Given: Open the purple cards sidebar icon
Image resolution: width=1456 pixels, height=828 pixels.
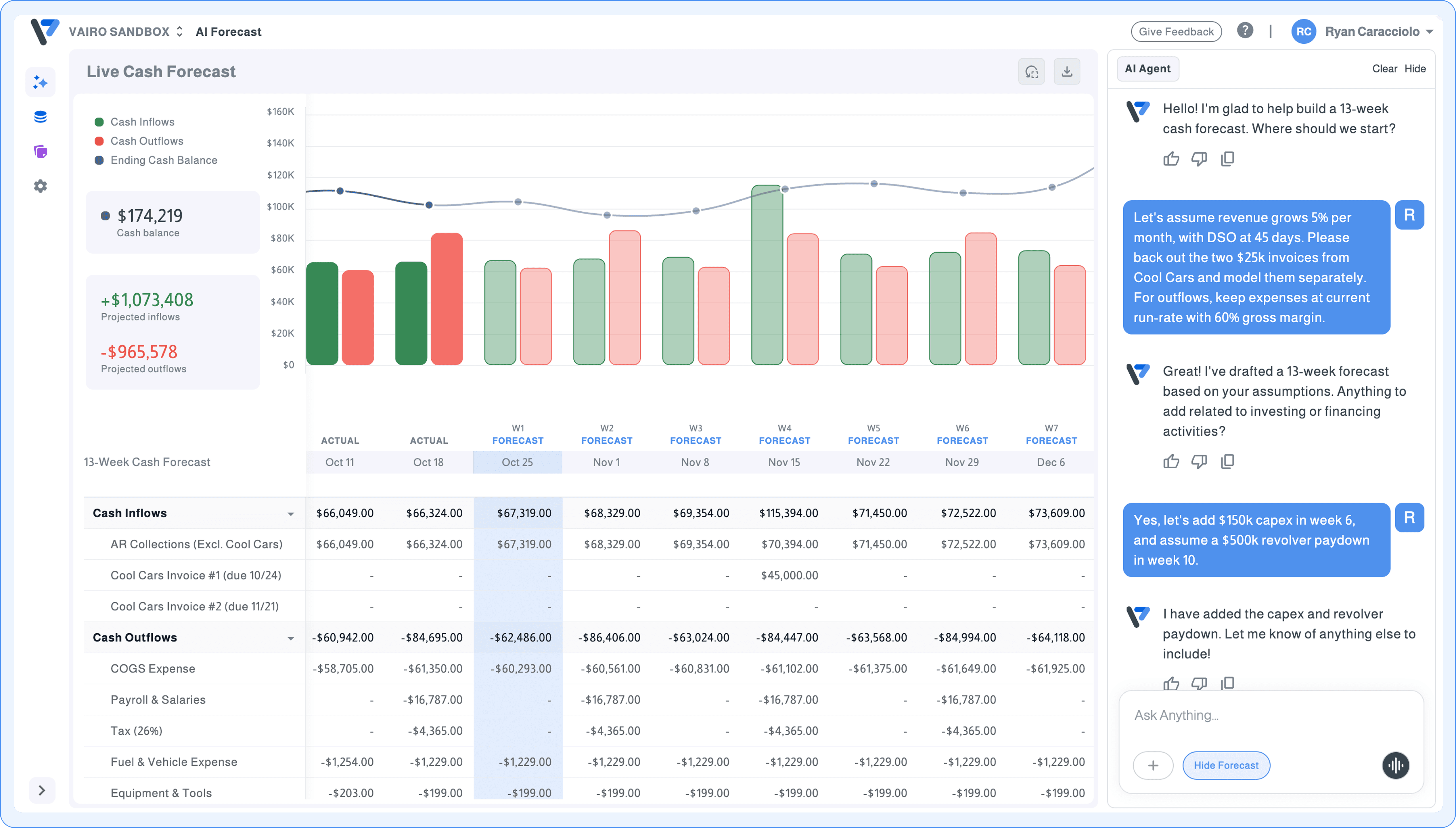Looking at the screenshot, I should click(x=40, y=151).
